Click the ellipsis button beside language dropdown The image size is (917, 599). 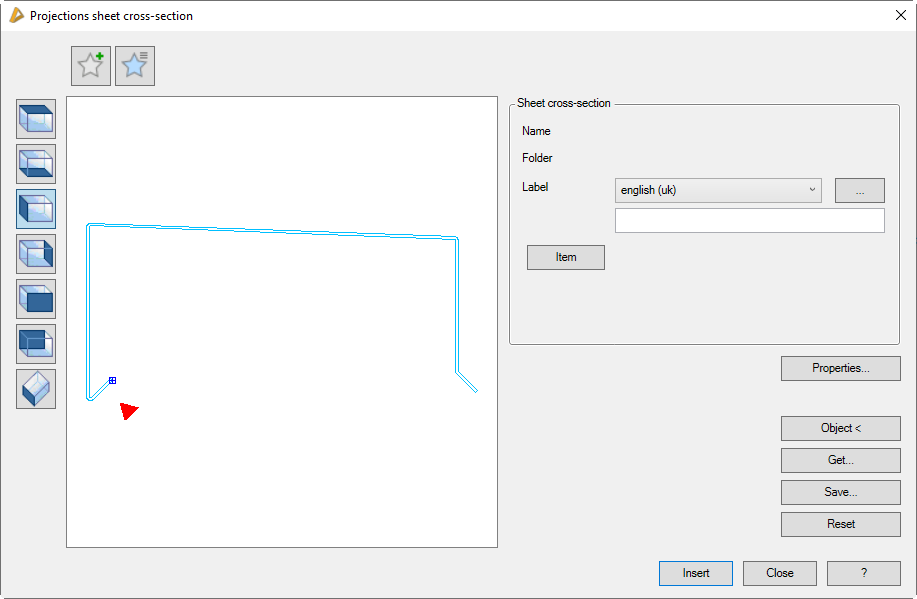[860, 190]
